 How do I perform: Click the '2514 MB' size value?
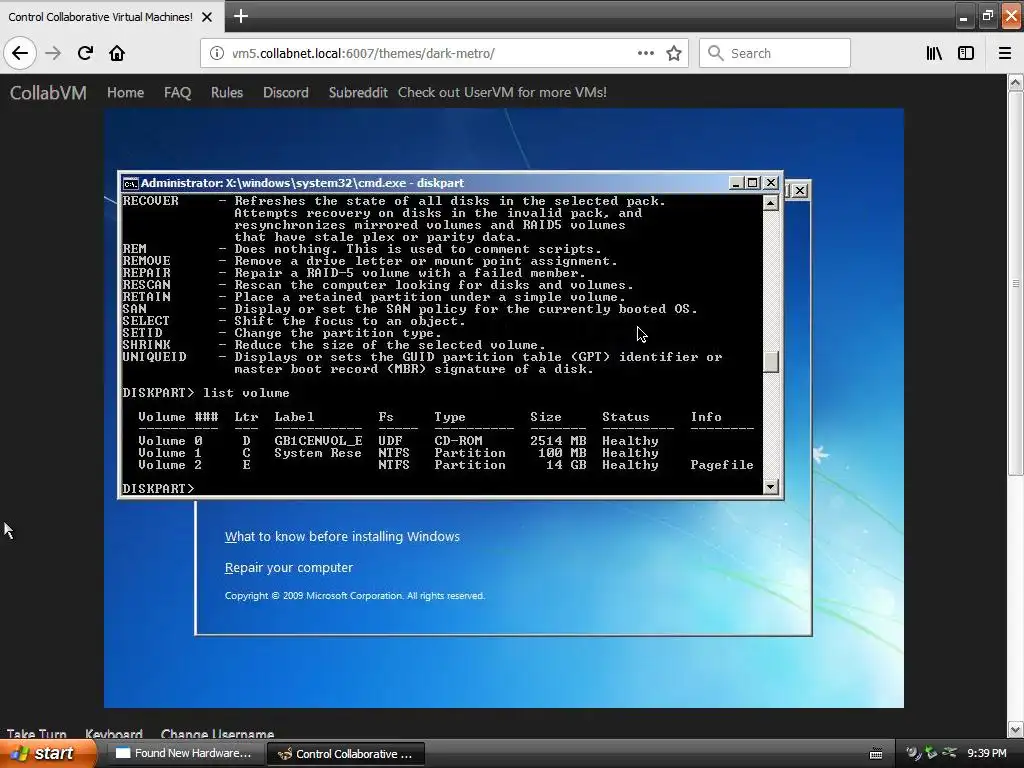558,441
